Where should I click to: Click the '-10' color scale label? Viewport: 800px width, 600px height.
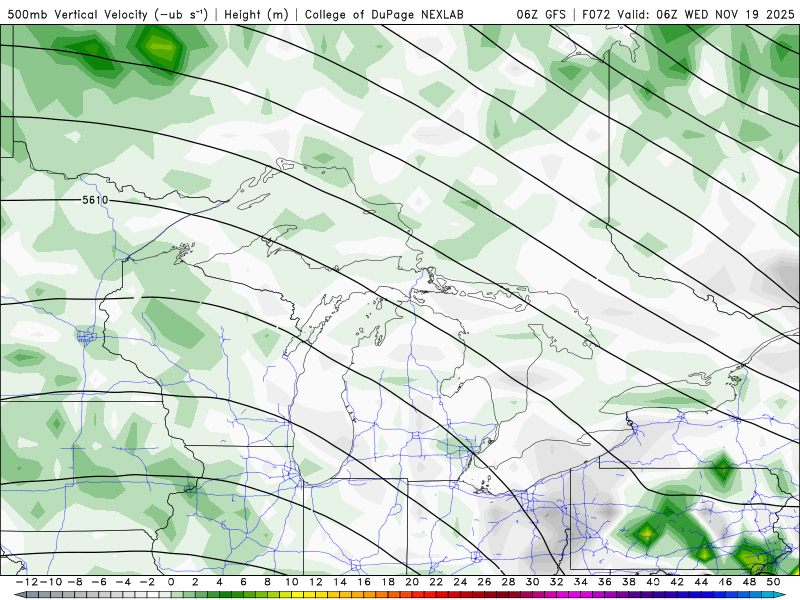(x=50, y=582)
